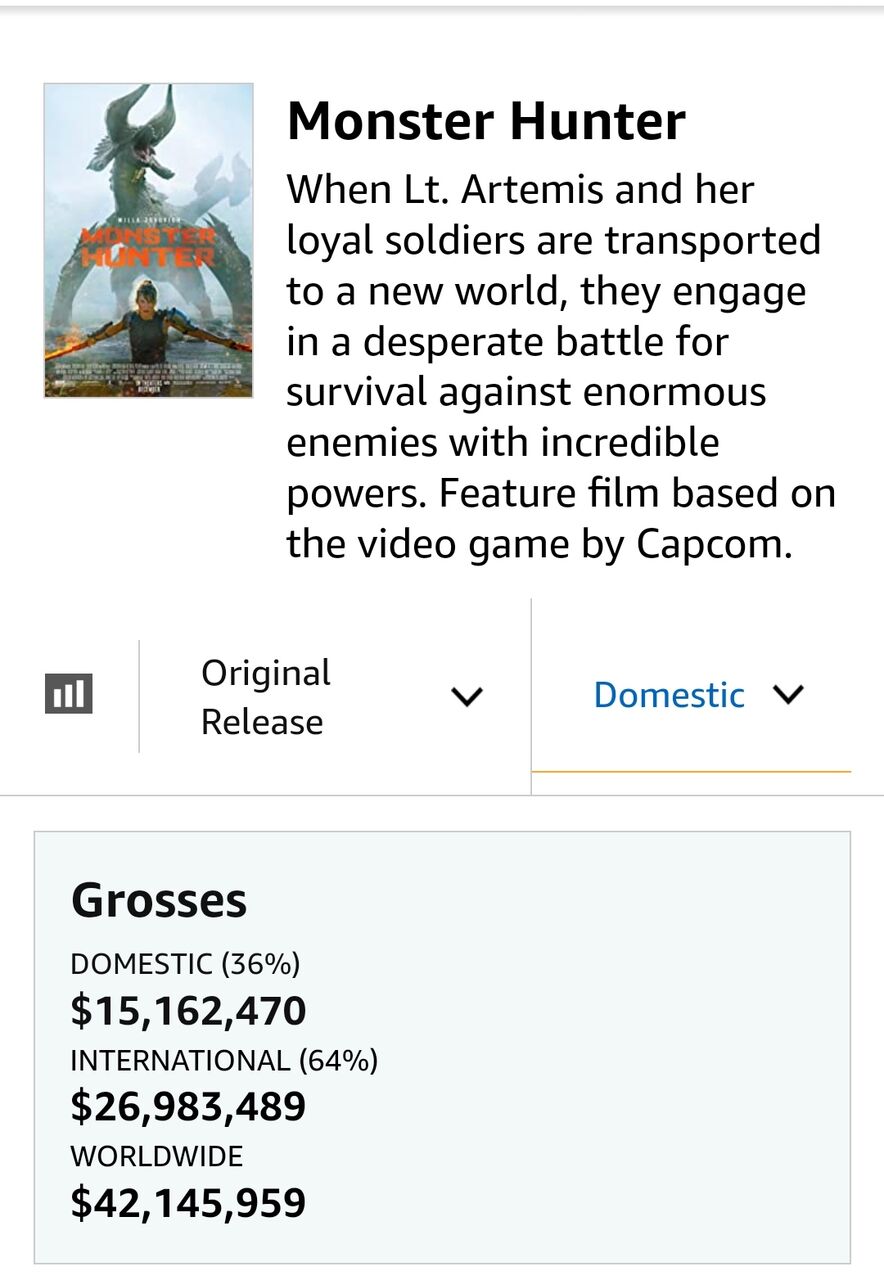Click the Grosses section heading
Viewport: 884px width, 1280px height.
(x=159, y=900)
